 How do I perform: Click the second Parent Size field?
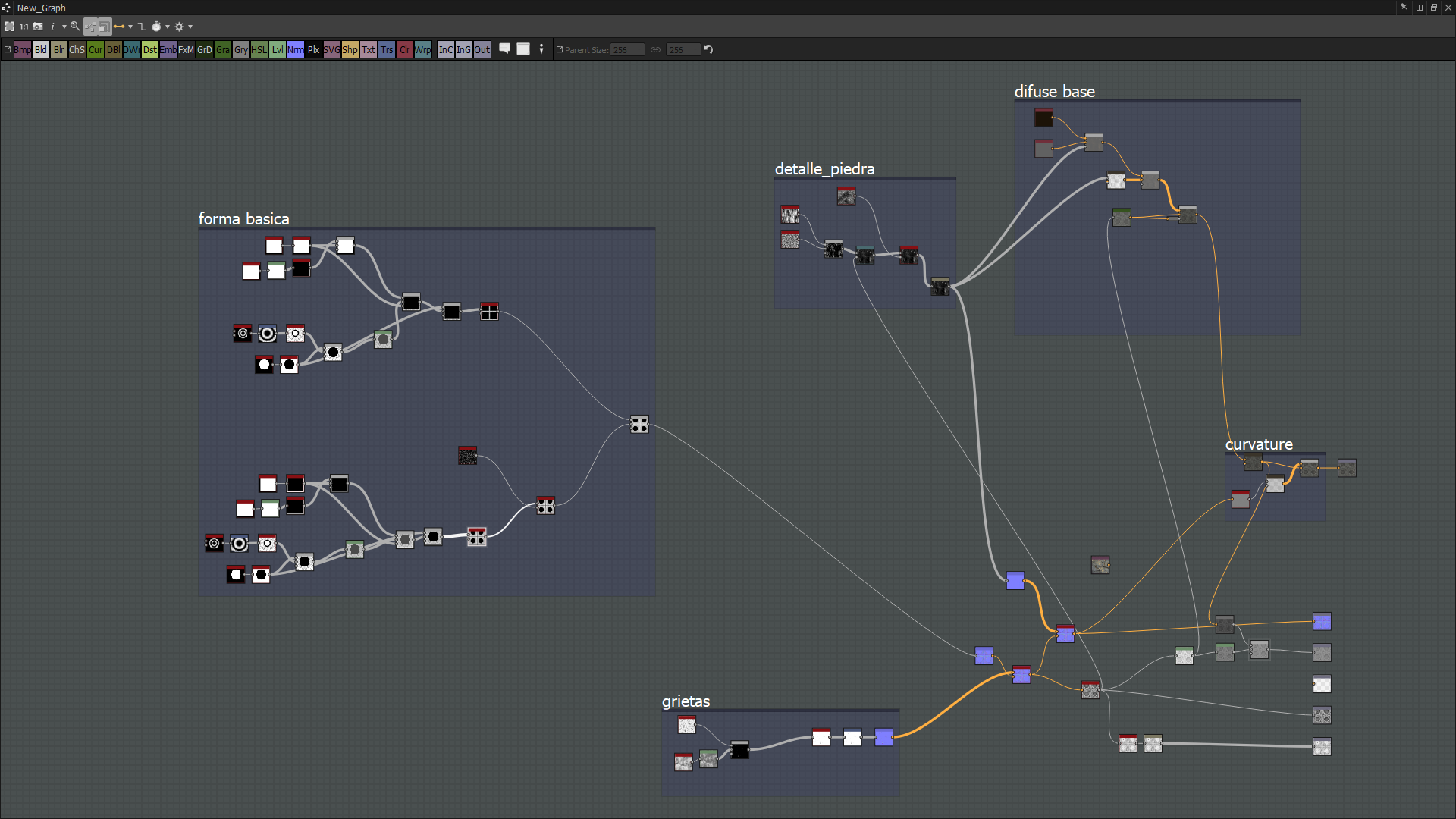(x=683, y=50)
